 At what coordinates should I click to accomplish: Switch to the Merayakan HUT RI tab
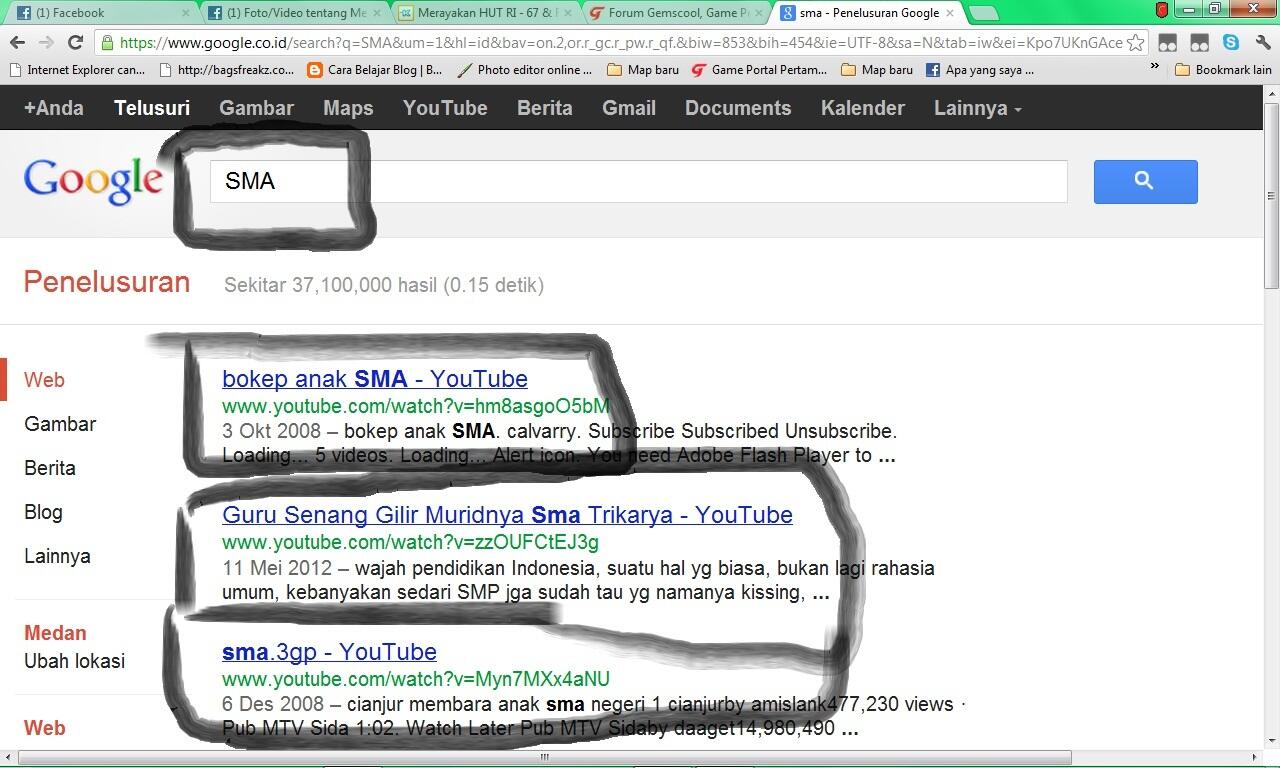[482, 13]
